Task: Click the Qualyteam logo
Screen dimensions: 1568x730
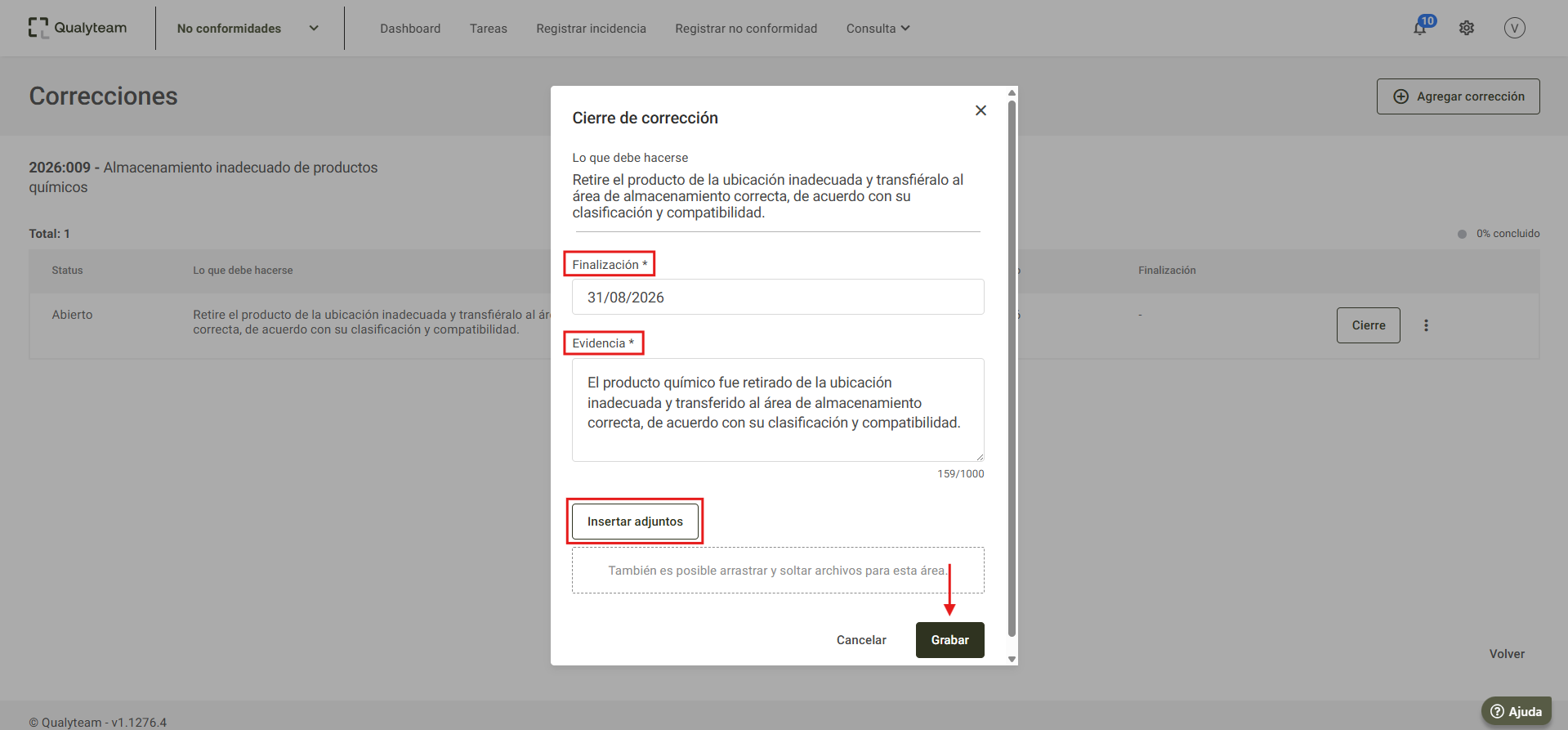Action: coord(78,28)
